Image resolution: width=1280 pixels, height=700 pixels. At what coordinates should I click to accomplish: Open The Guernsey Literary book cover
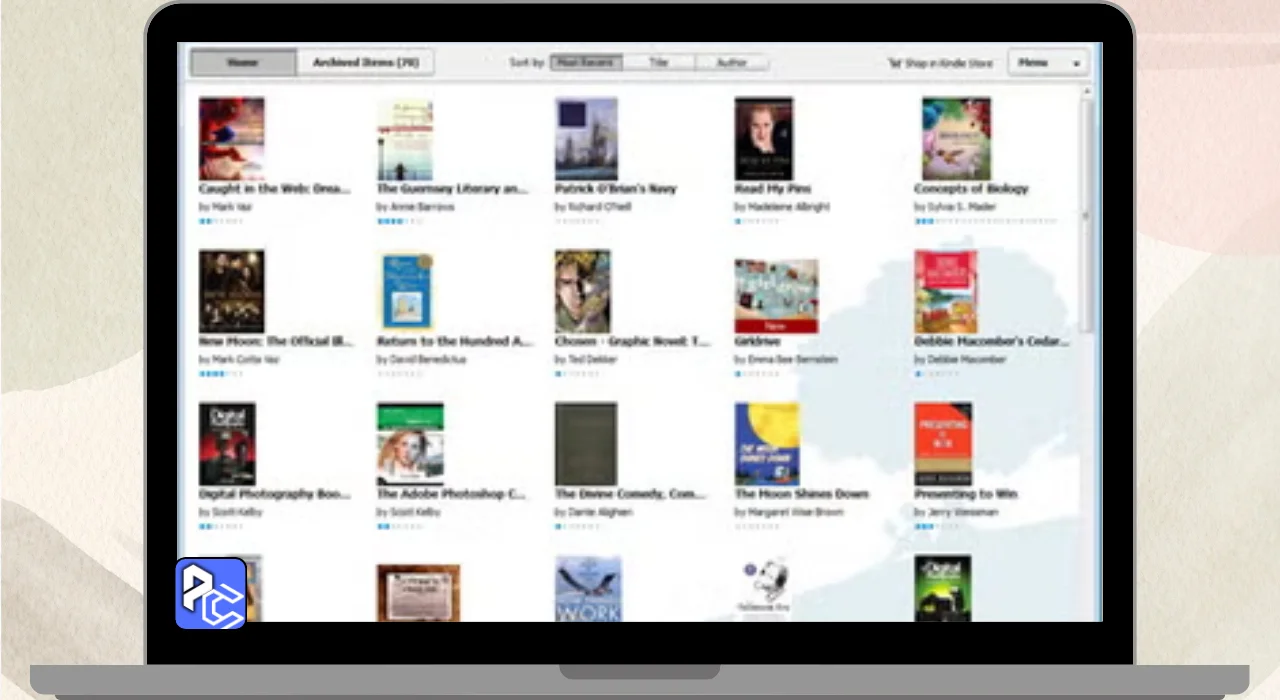point(405,138)
